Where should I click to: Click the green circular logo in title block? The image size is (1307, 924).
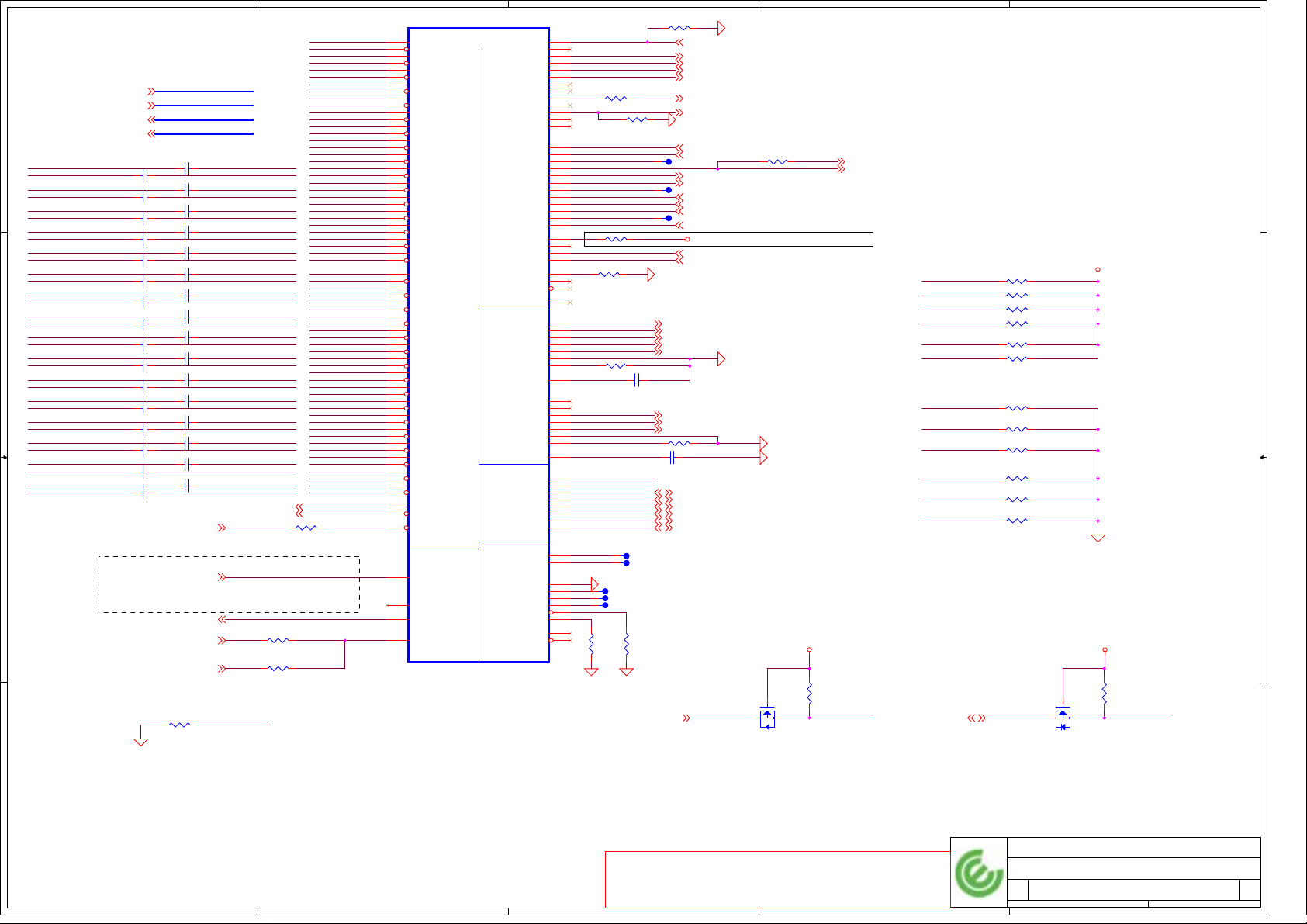tap(979, 874)
